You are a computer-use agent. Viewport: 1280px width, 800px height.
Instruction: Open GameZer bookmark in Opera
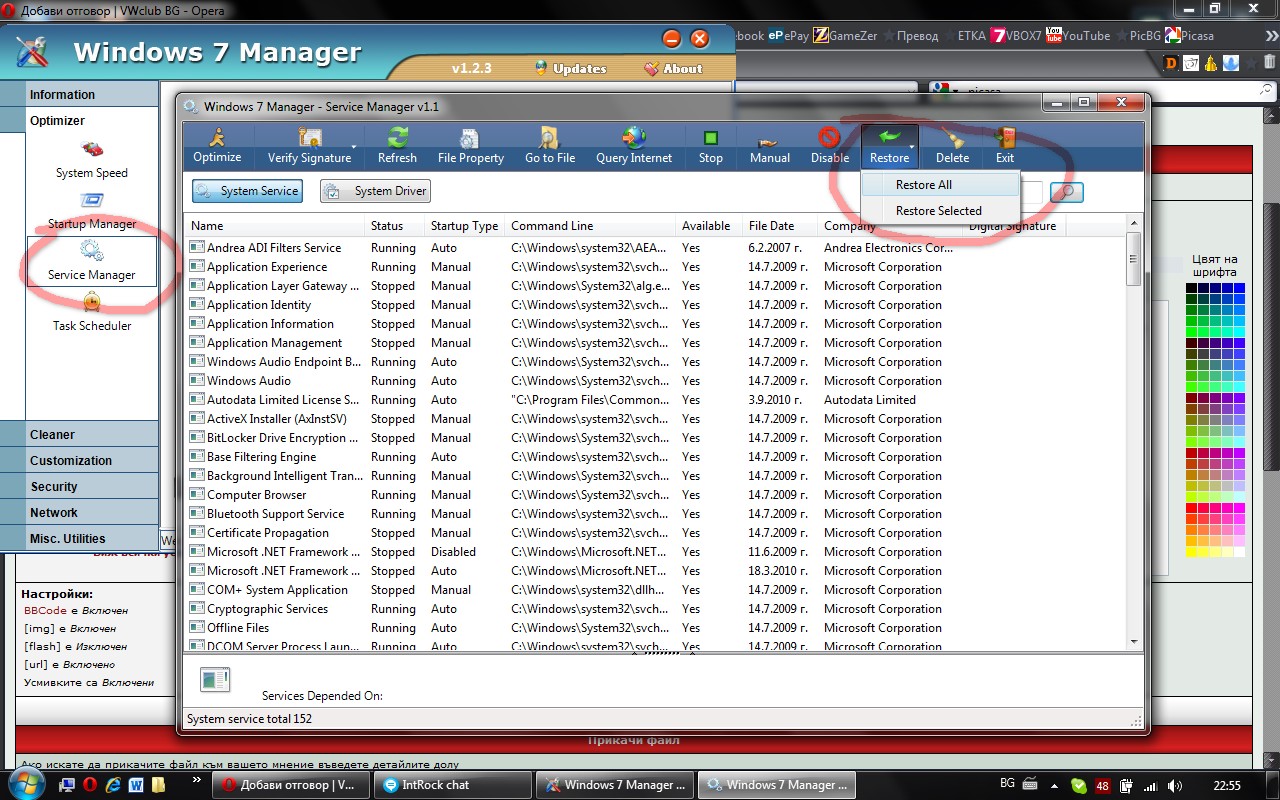(845, 35)
